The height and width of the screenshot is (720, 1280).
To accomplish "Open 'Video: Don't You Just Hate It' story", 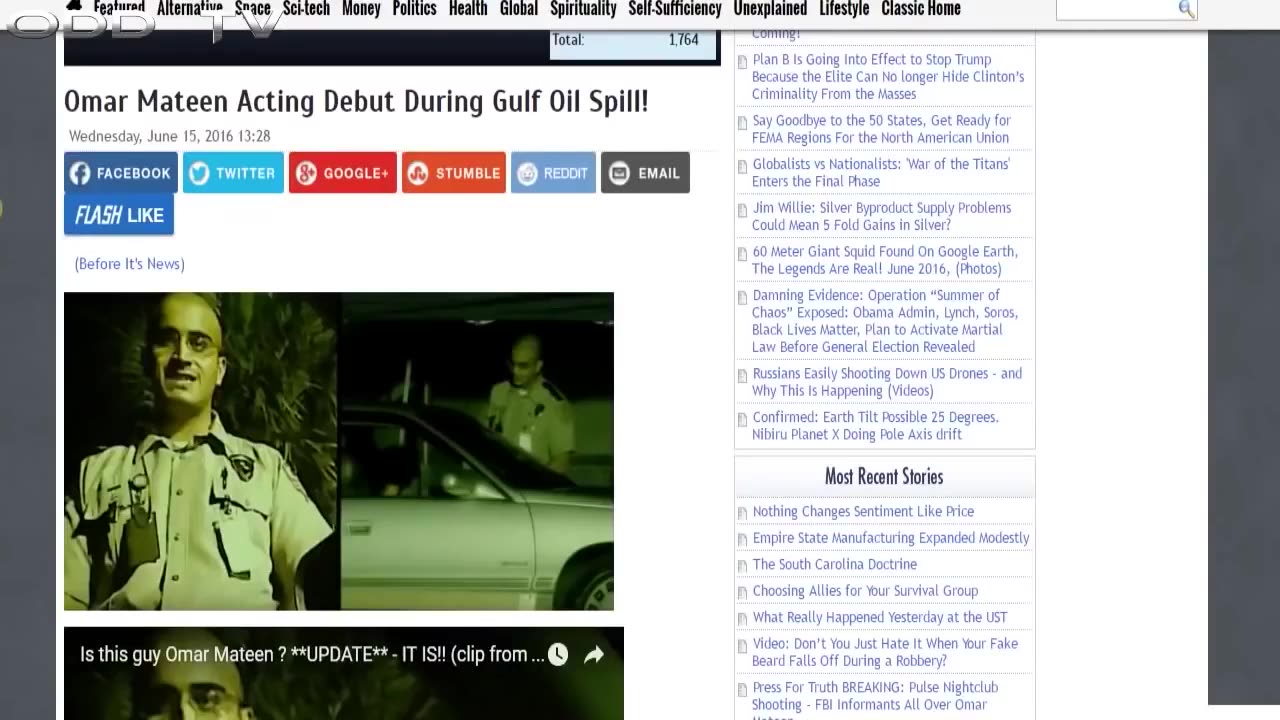I will coord(885,652).
